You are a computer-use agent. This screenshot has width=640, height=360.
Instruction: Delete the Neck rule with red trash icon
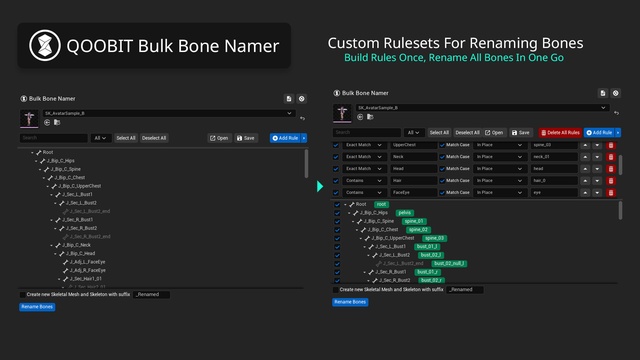[611, 157]
